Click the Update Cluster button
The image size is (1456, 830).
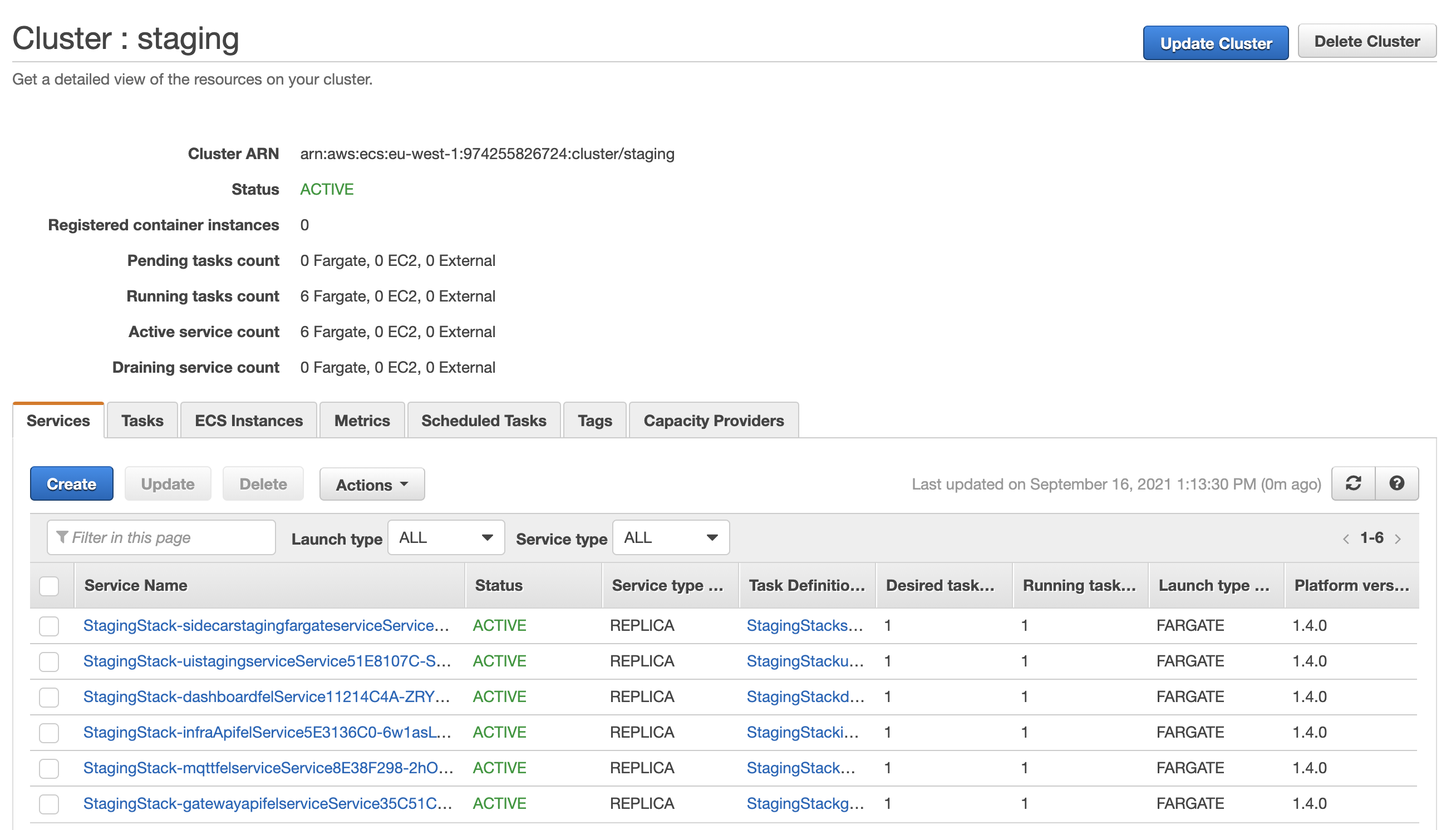point(1216,43)
